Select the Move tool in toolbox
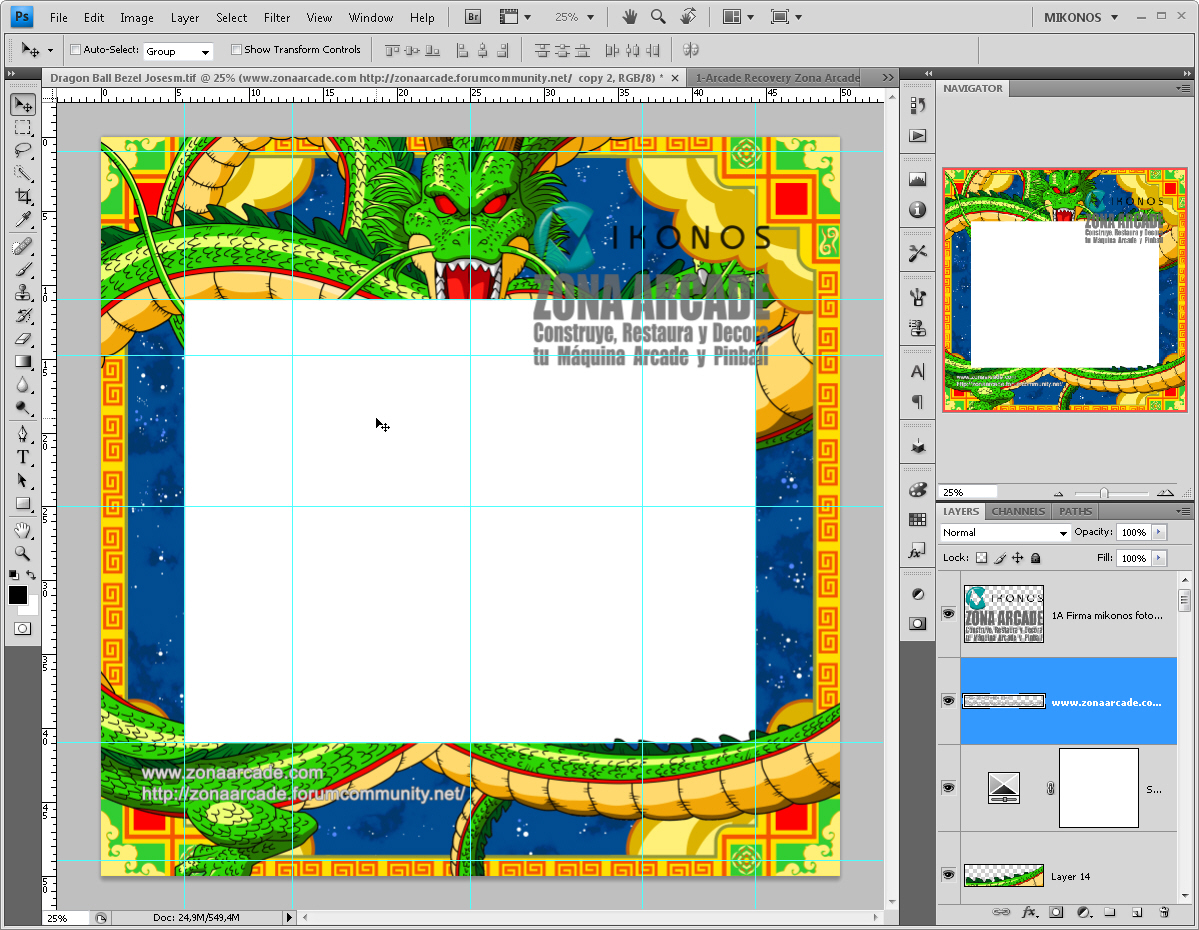The width and height of the screenshot is (1199, 930). 23,105
